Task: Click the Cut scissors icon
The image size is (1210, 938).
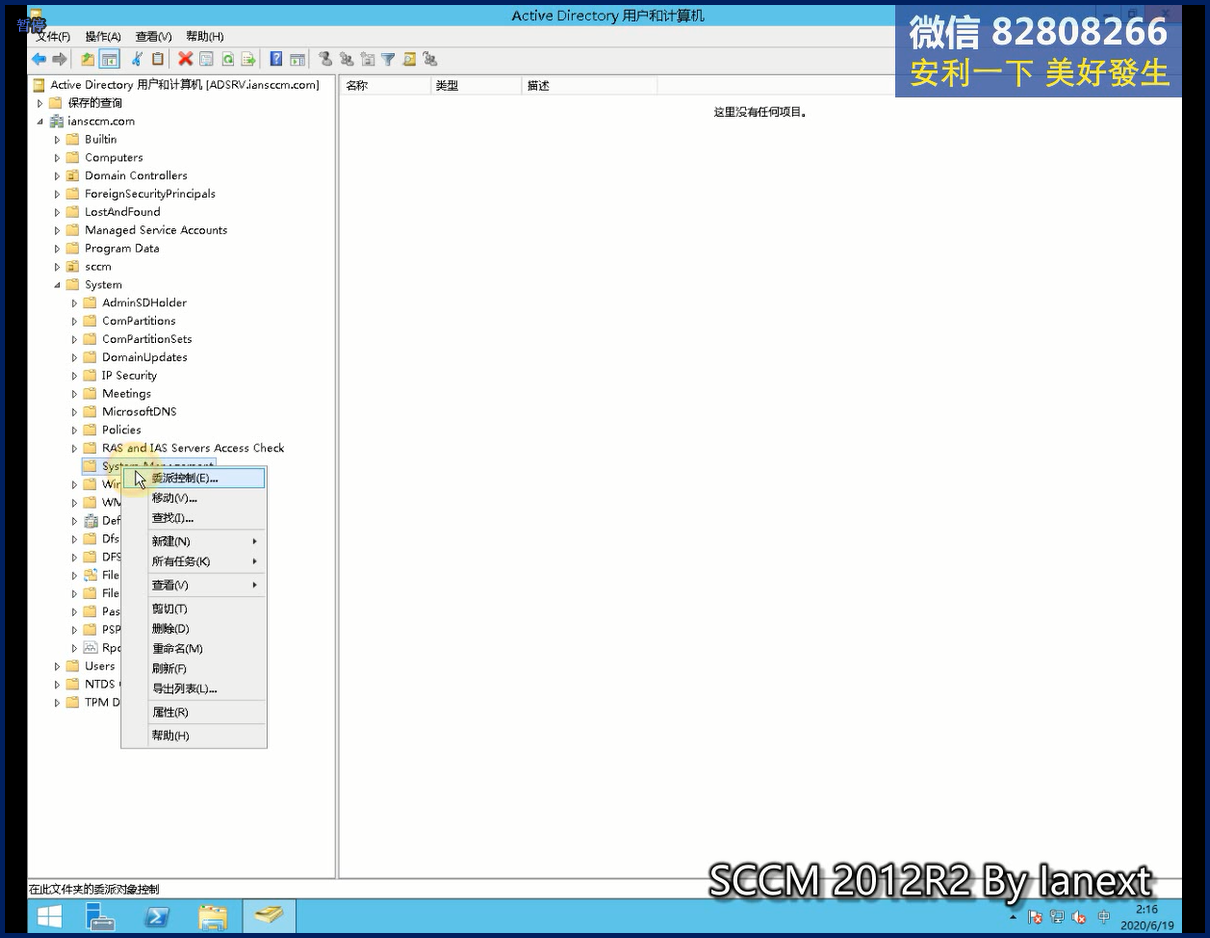Action: (137, 60)
